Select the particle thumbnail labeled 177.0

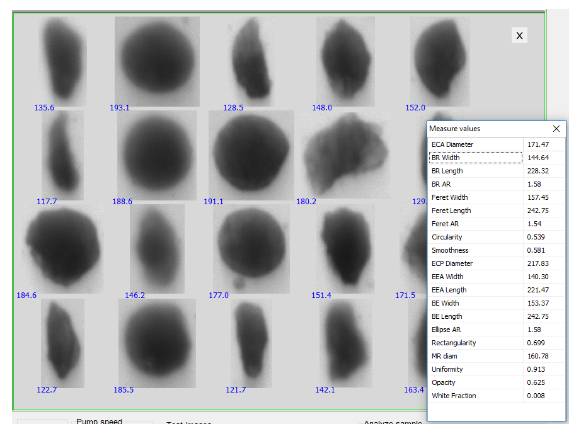coord(252,249)
